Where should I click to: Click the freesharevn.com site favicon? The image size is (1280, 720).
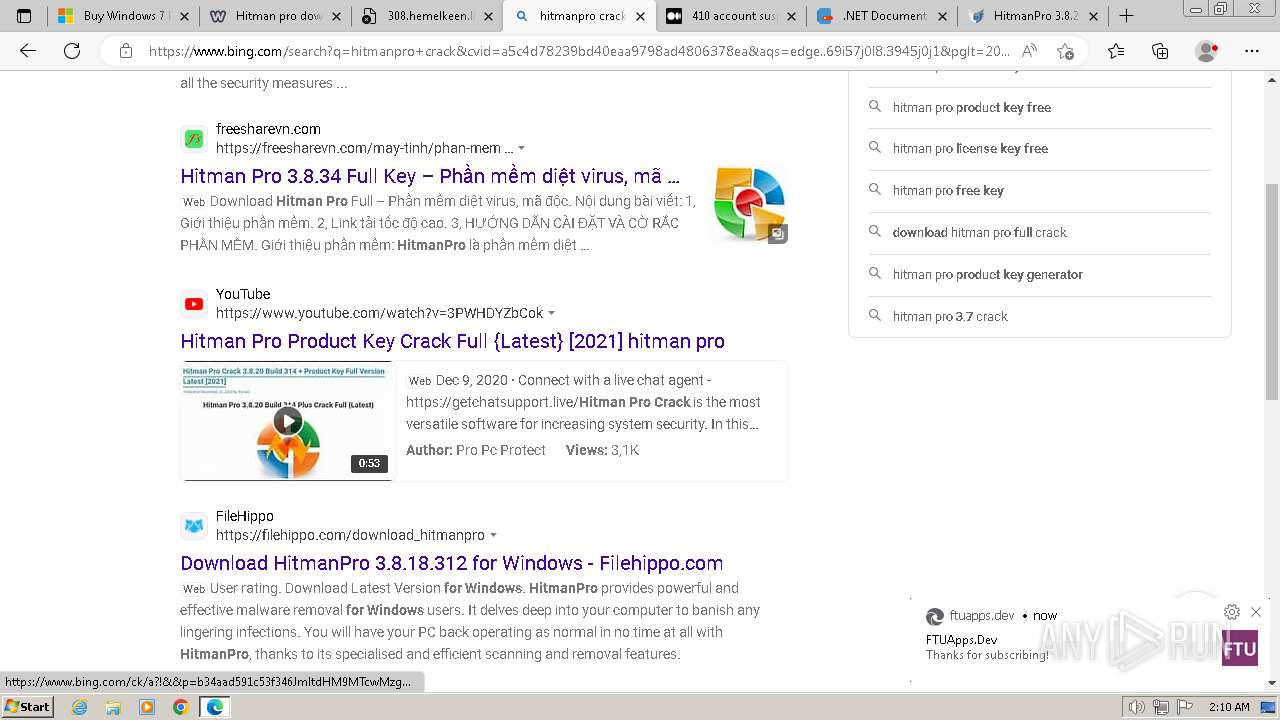coord(194,138)
